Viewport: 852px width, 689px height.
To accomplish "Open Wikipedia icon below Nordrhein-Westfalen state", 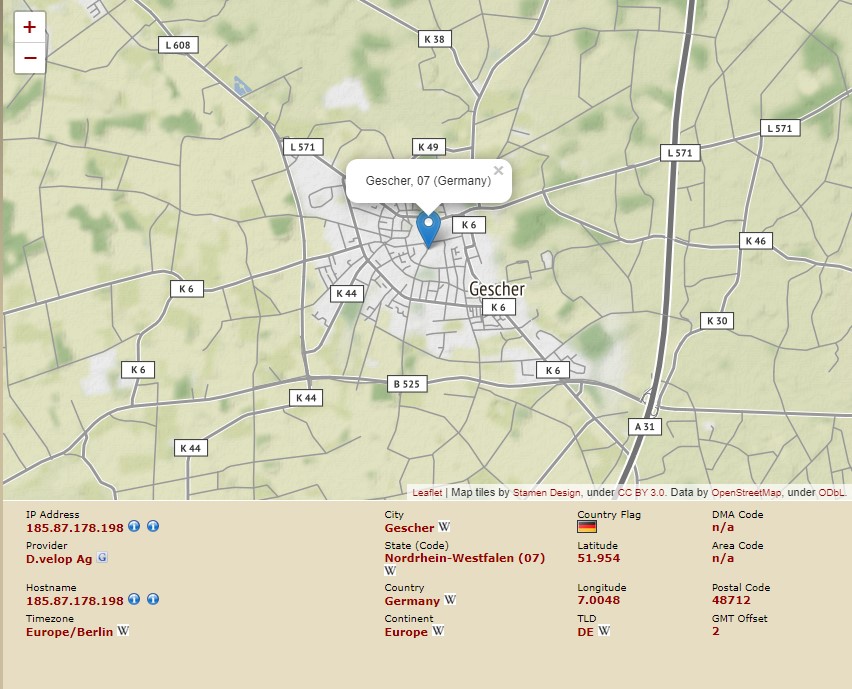I will [390, 571].
